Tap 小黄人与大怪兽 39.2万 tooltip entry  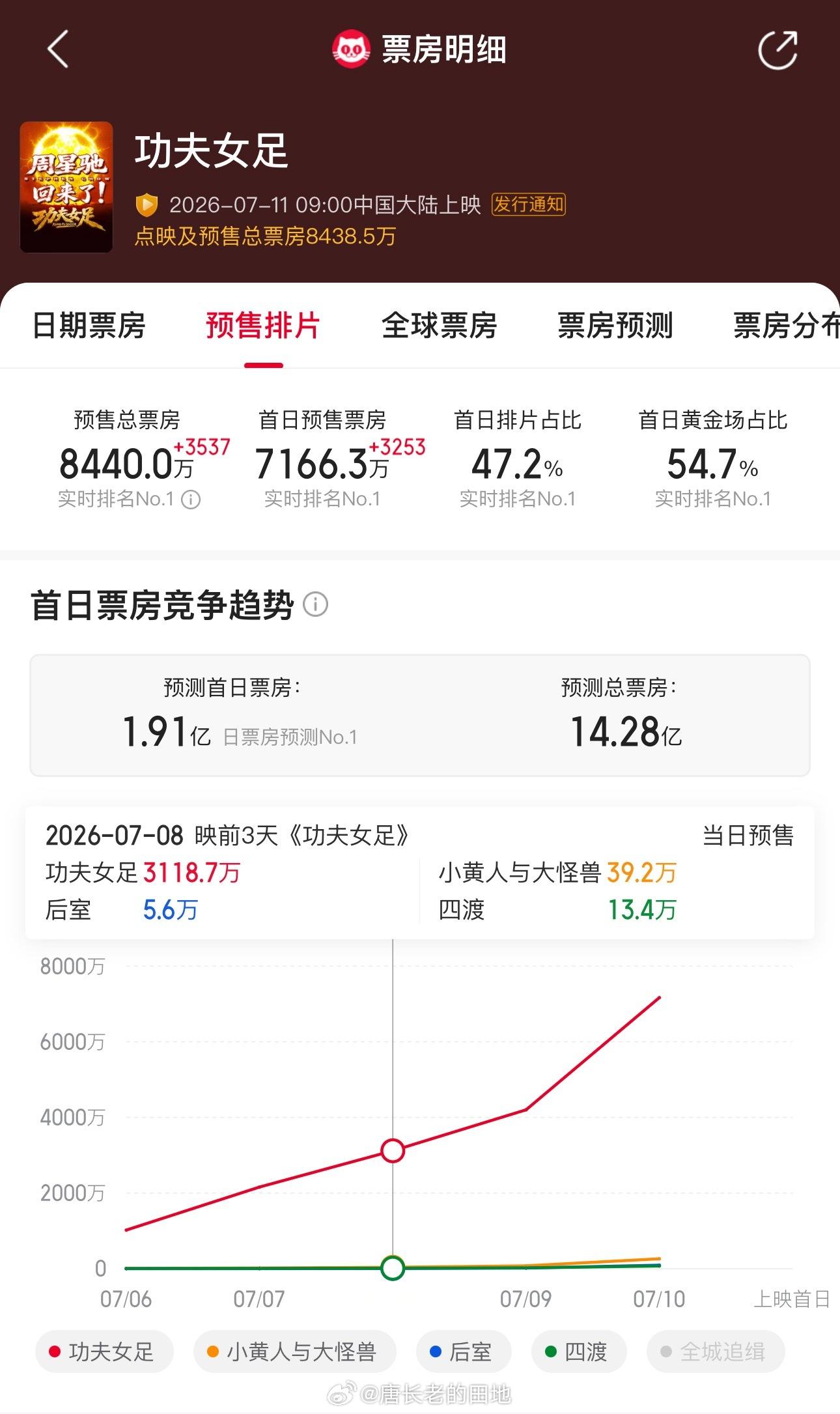tap(558, 872)
